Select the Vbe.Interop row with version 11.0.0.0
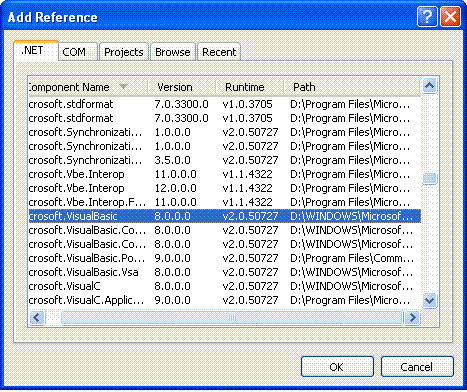 225,174
